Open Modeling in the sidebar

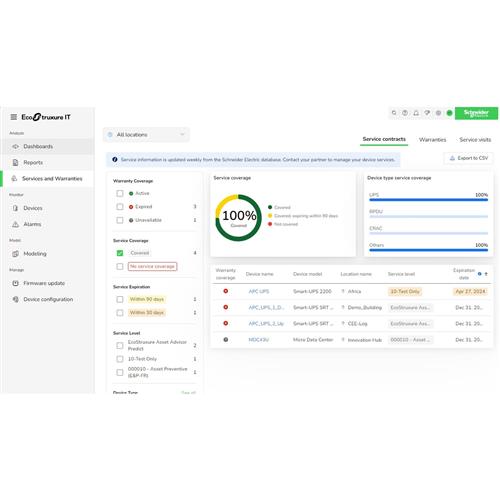(x=47, y=254)
